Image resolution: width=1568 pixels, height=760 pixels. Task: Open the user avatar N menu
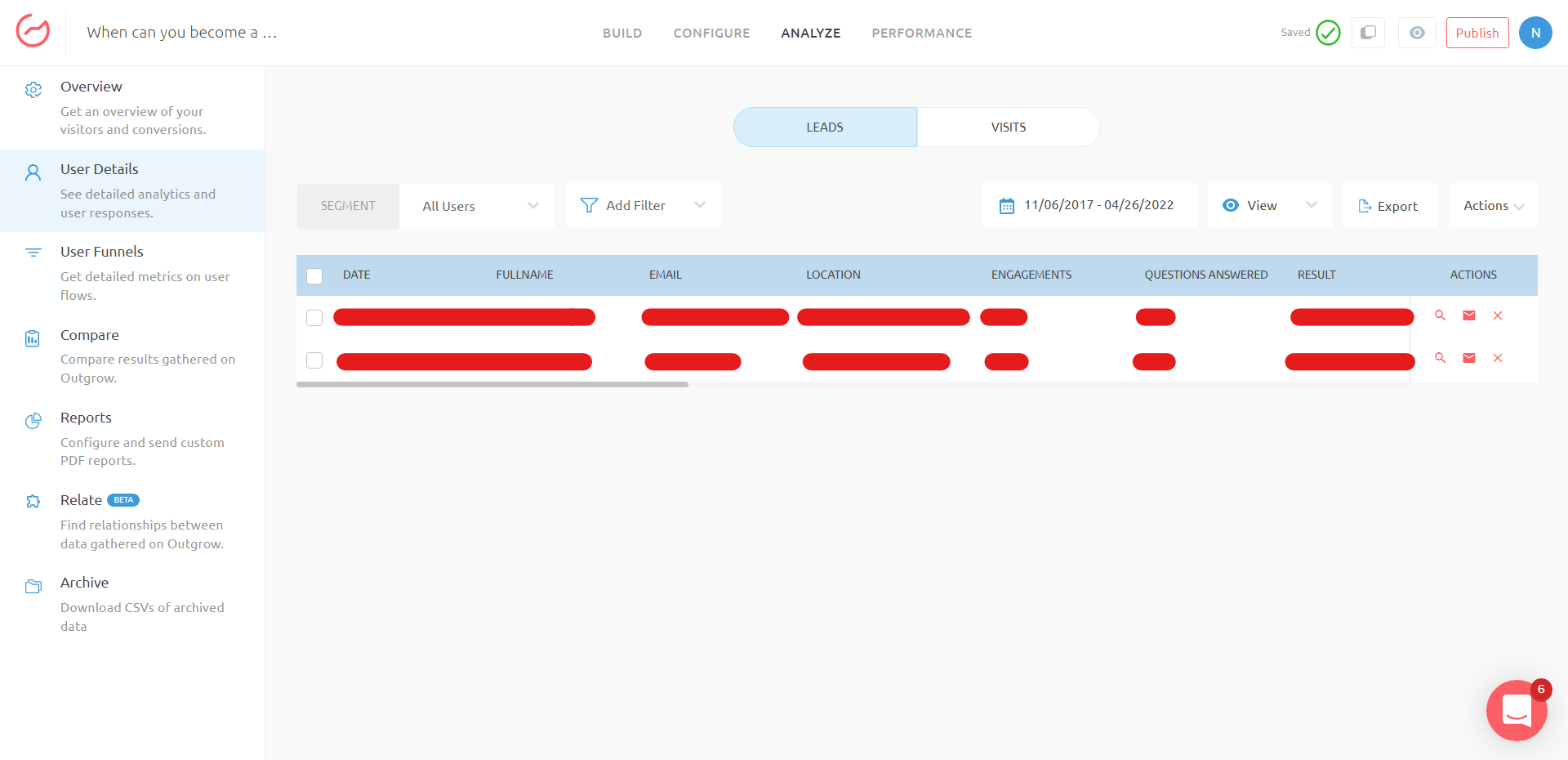(1535, 33)
